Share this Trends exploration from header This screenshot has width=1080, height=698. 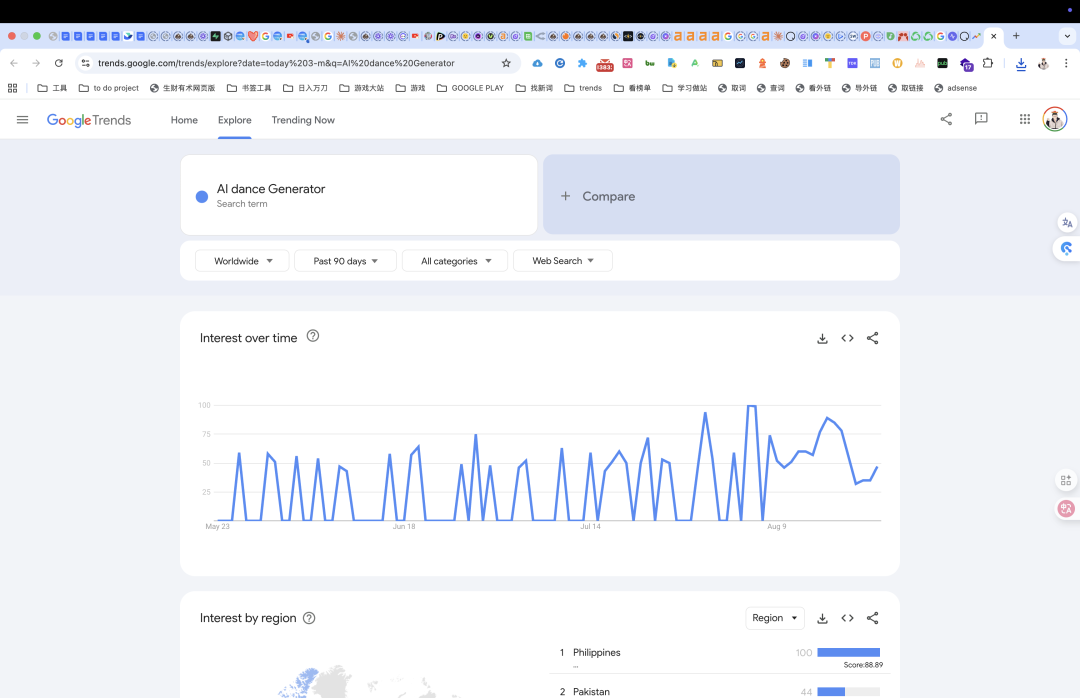click(x=946, y=119)
